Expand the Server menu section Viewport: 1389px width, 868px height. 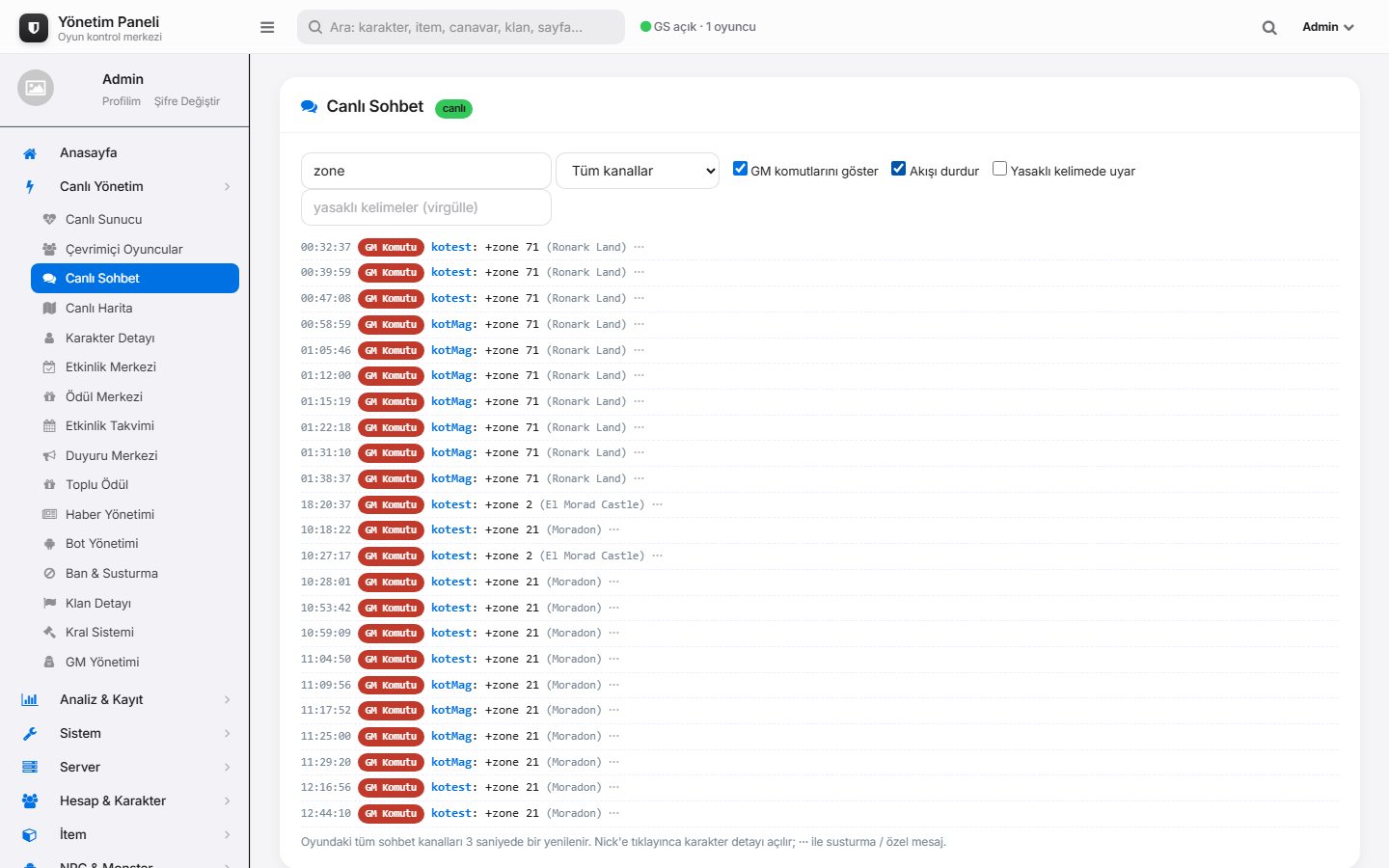[x=124, y=767]
